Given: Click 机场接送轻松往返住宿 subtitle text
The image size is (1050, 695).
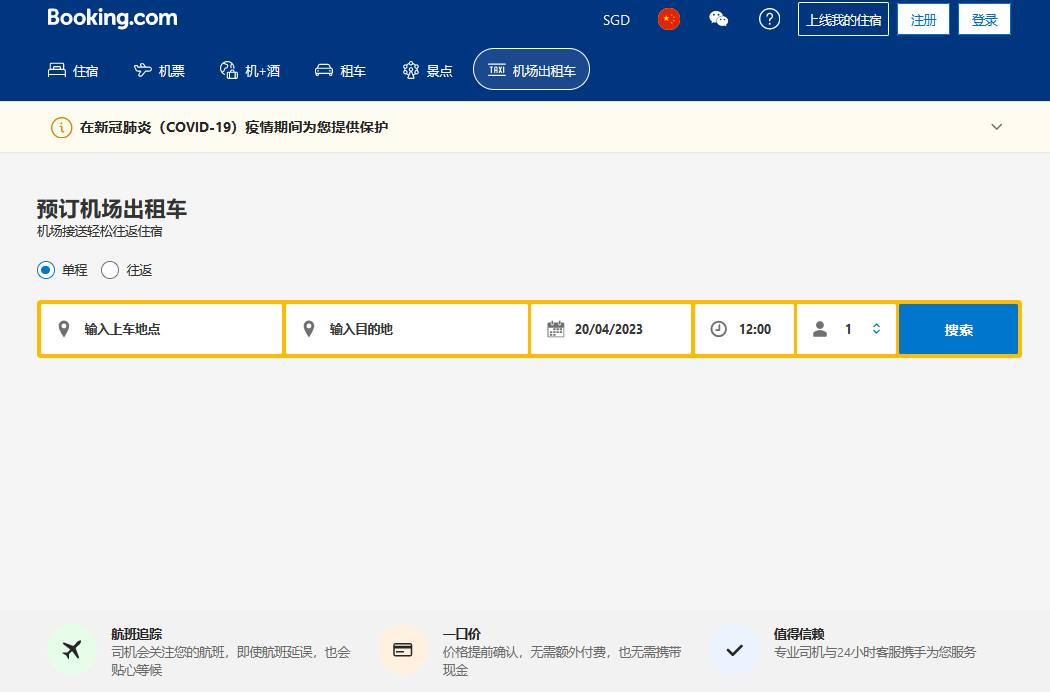Looking at the screenshot, I should (100, 232).
